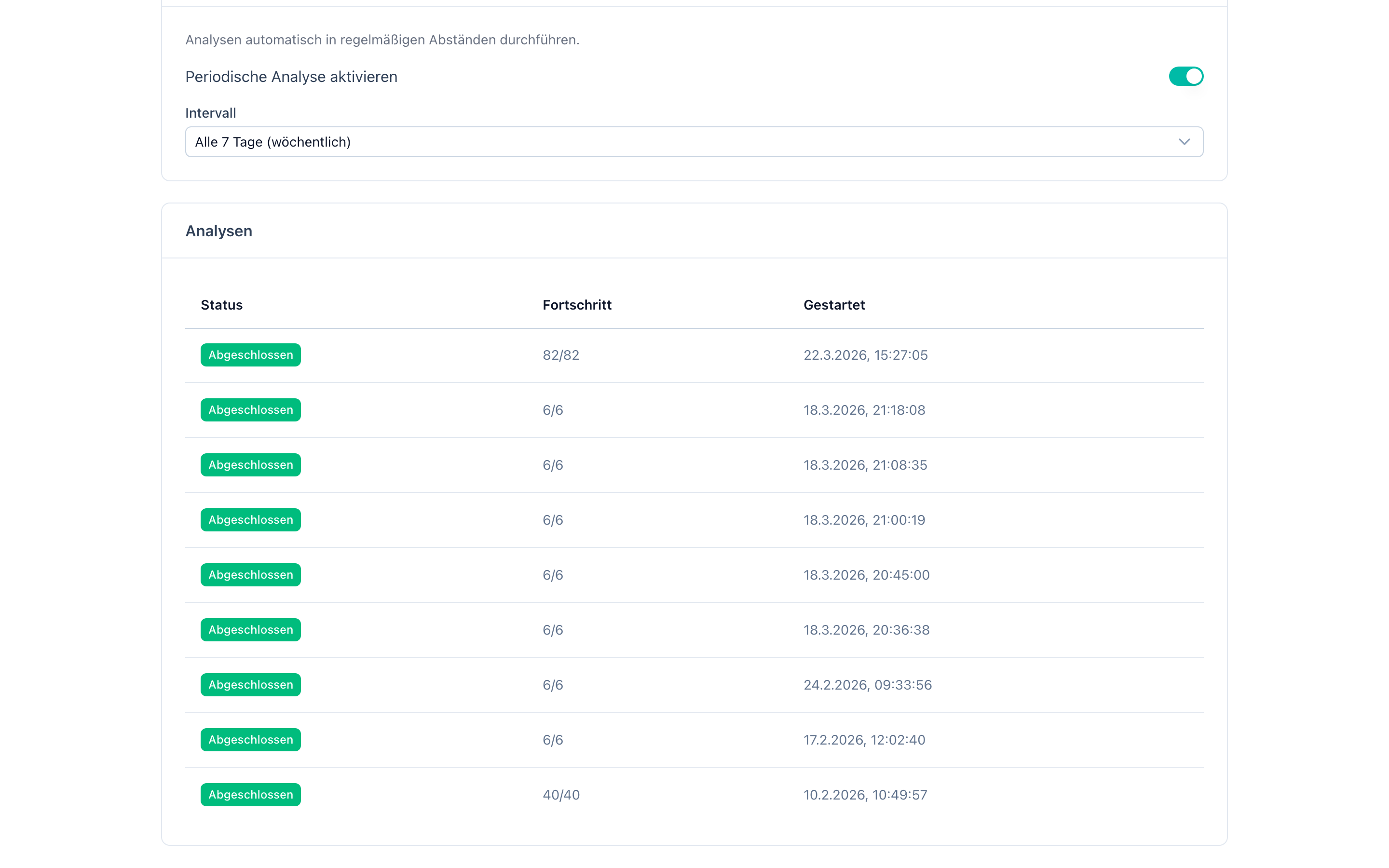Open the analysis started 17.2.2026, 12:02:40
Screen dimensions: 1389x868
click(x=864, y=740)
